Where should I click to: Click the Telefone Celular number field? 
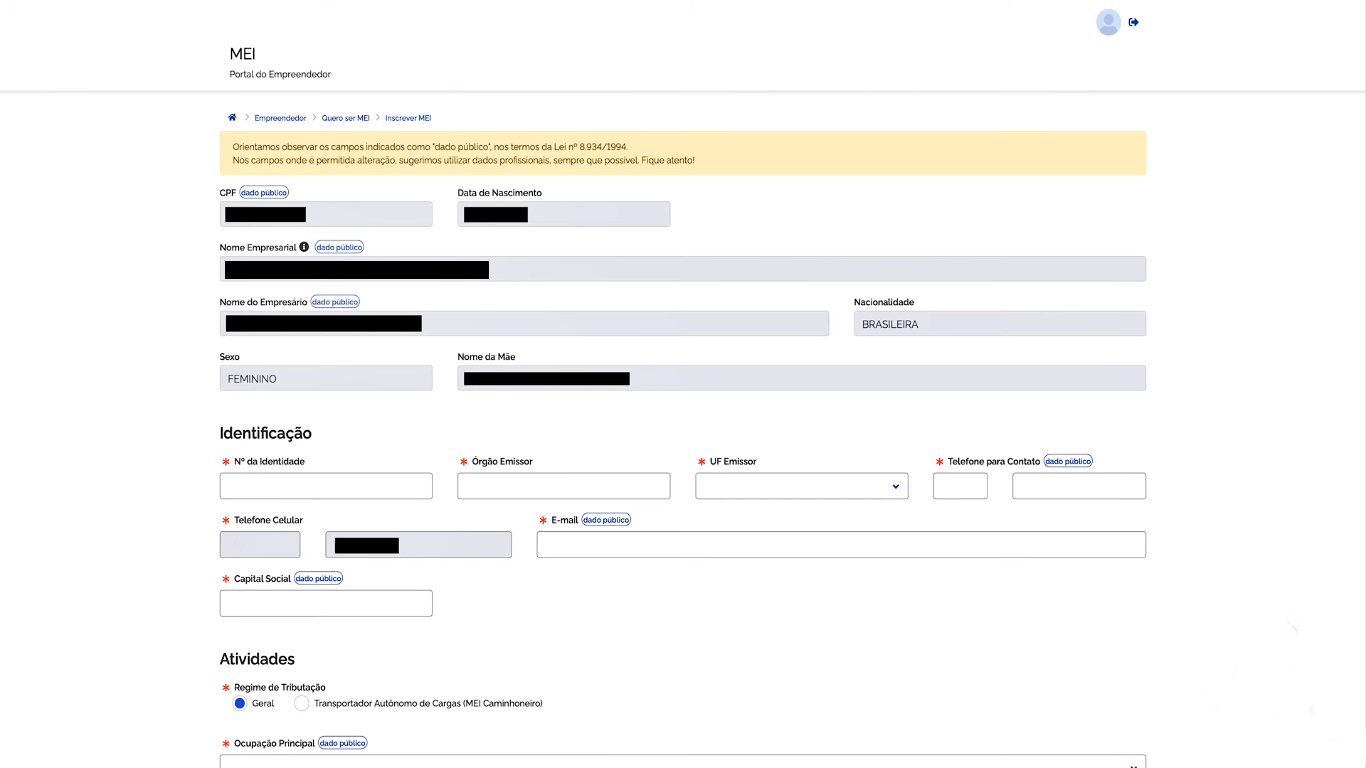pyautogui.click(x=418, y=544)
